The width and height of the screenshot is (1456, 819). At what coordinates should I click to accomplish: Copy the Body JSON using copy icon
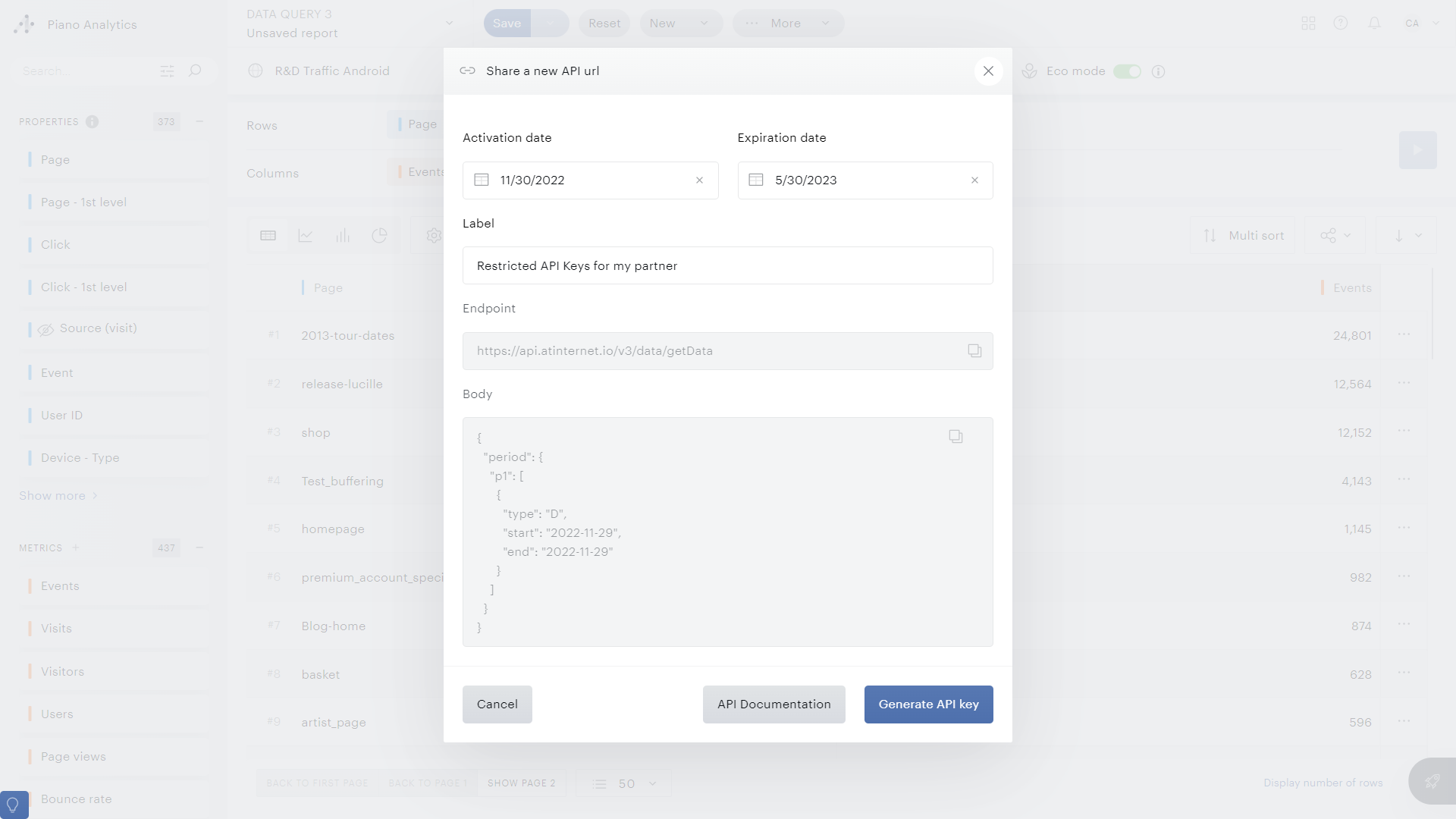coord(955,436)
